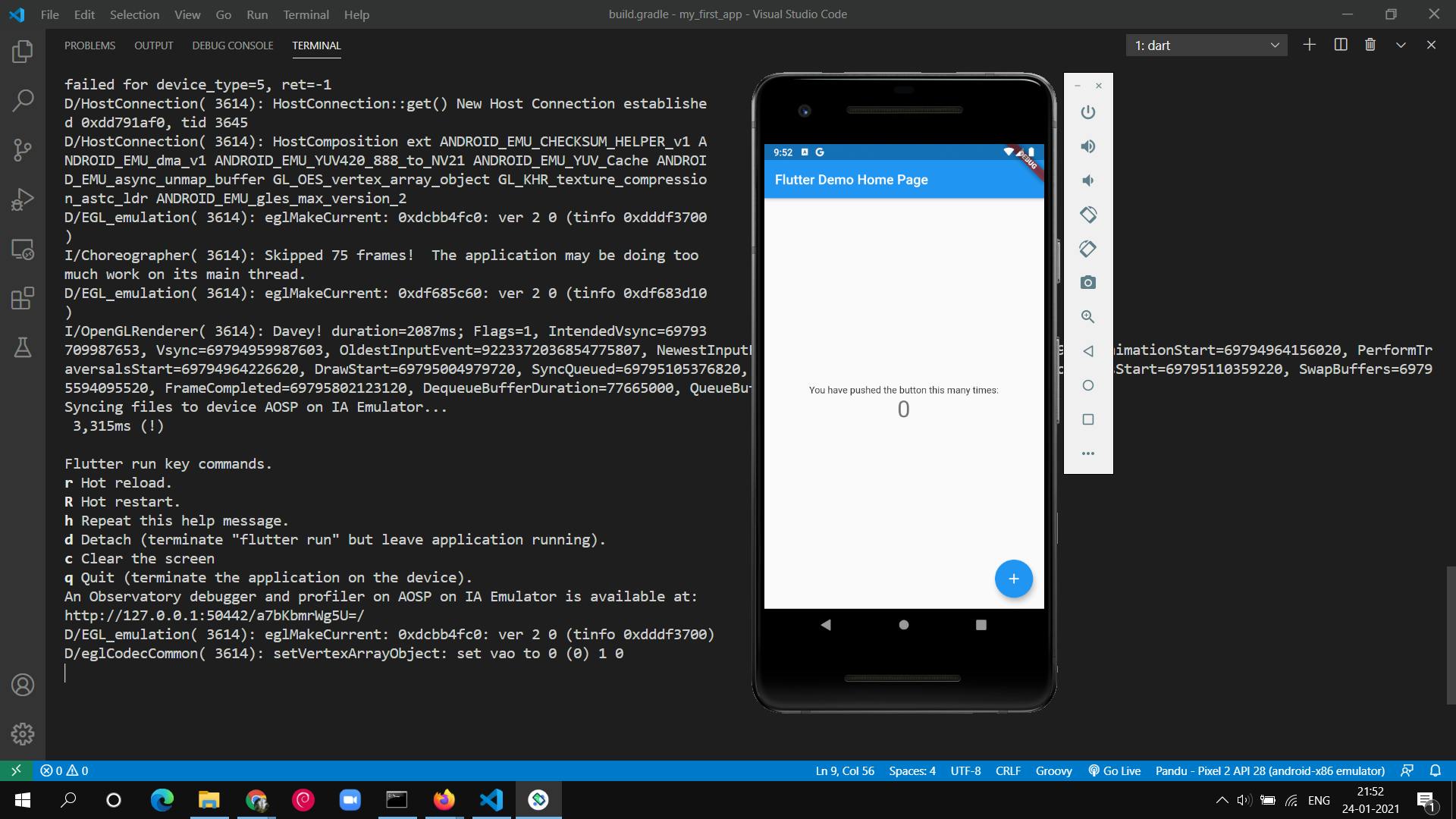Image resolution: width=1456 pixels, height=819 pixels.
Task: Open the Extensions view
Action: [x=23, y=298]
